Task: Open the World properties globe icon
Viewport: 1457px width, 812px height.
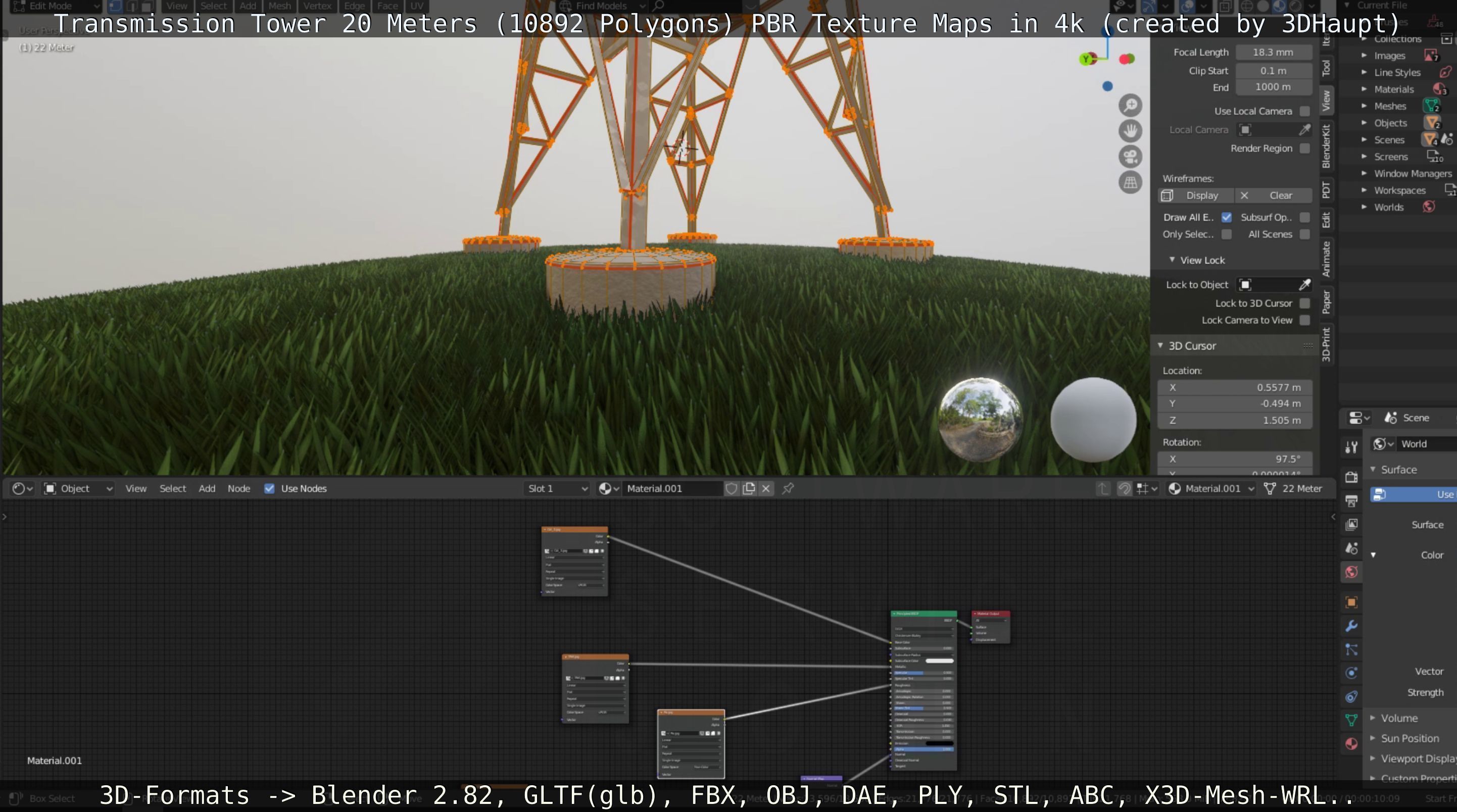Action: (1351, 572)
